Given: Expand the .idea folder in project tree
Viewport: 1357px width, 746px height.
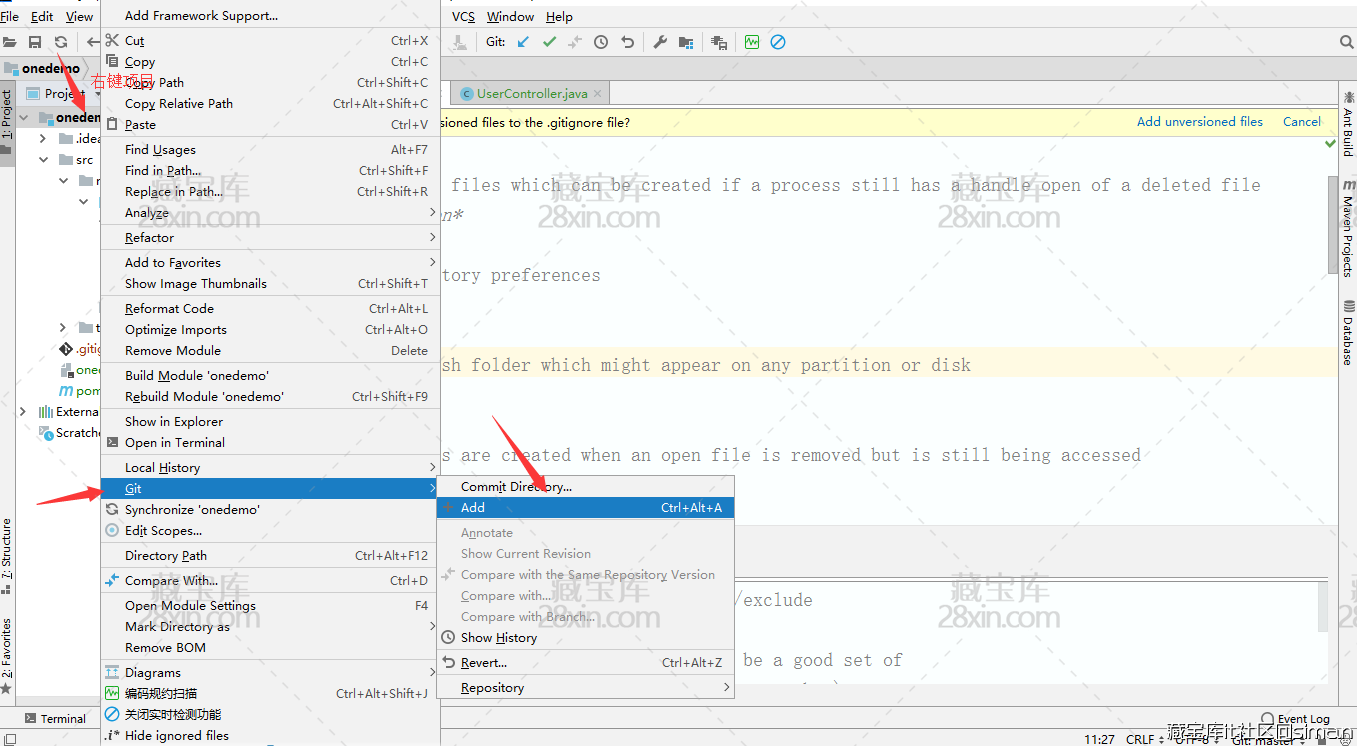Looking at the screenshot, I should click(43, 139).
